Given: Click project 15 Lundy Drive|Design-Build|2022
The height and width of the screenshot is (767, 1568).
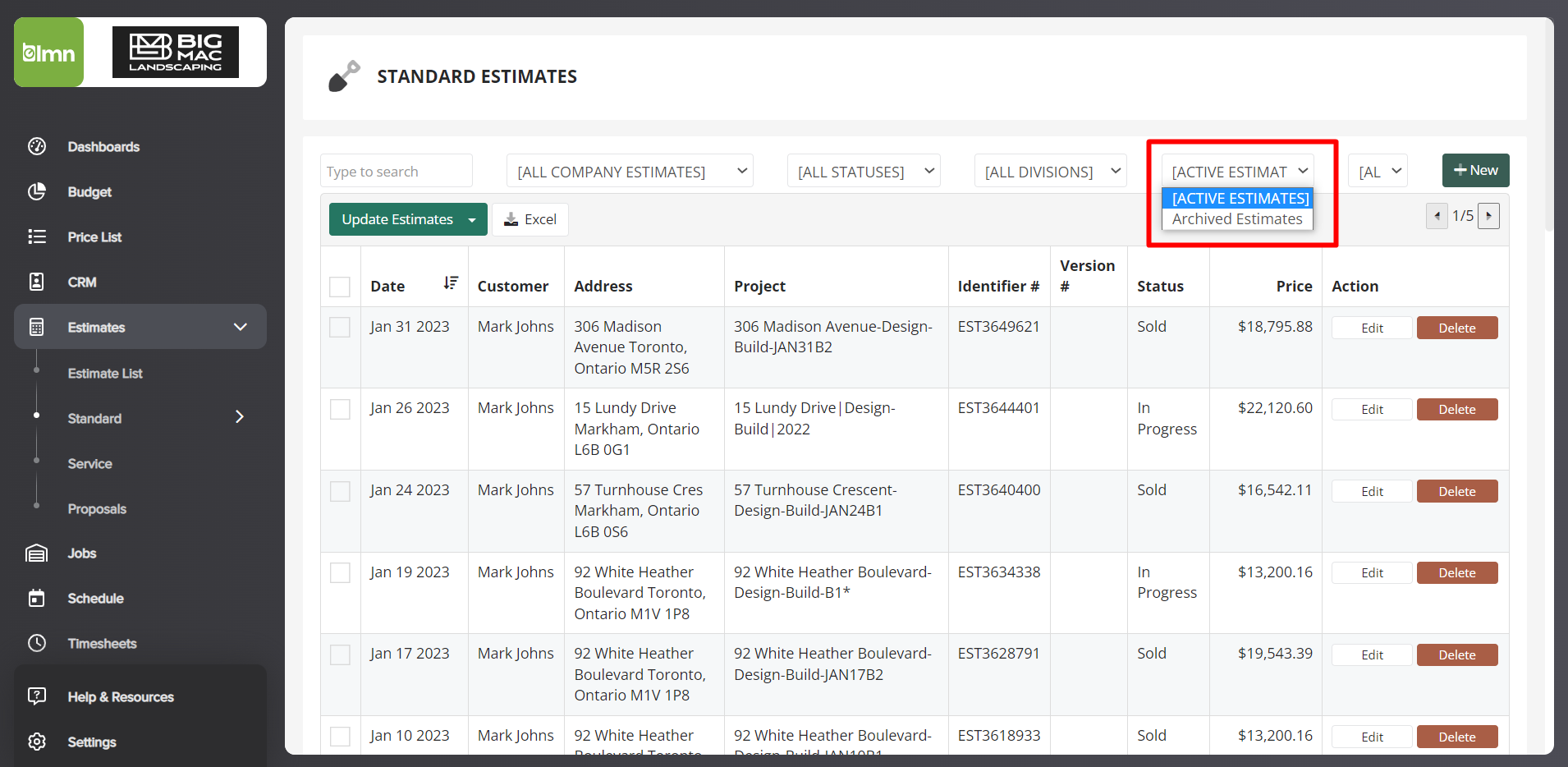Looking at the screenshot, I should point(814,418).
